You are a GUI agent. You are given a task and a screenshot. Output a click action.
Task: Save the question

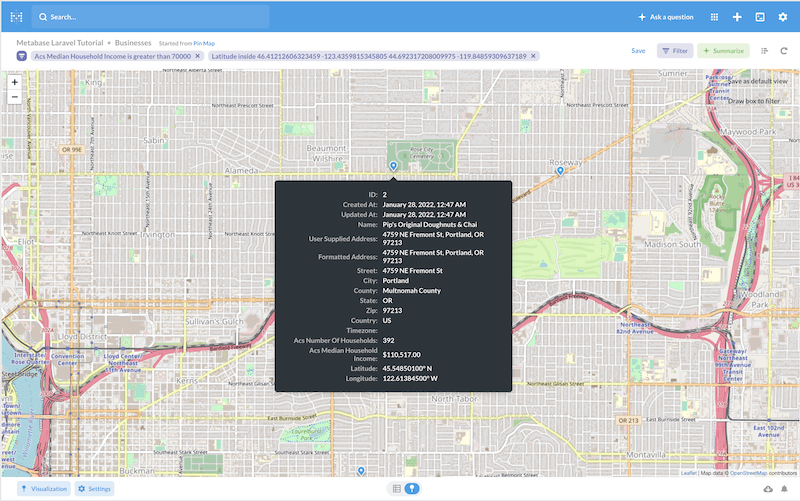(x=638, y=51)
